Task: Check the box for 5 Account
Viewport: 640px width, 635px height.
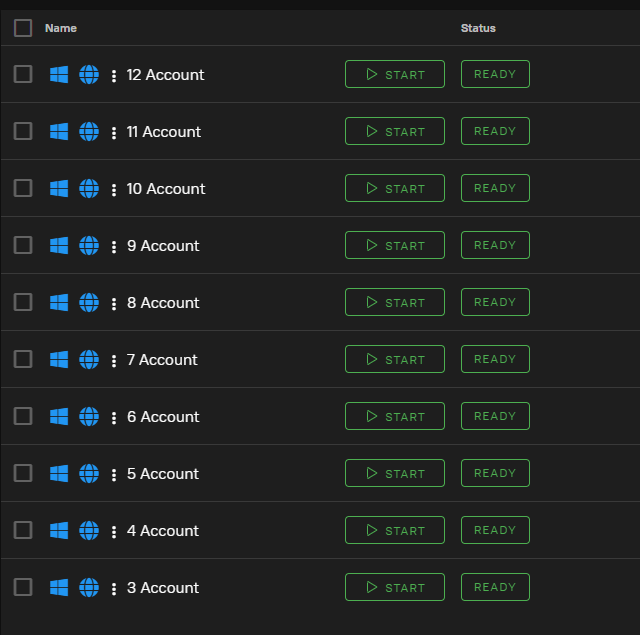Action: coord(23,473)
